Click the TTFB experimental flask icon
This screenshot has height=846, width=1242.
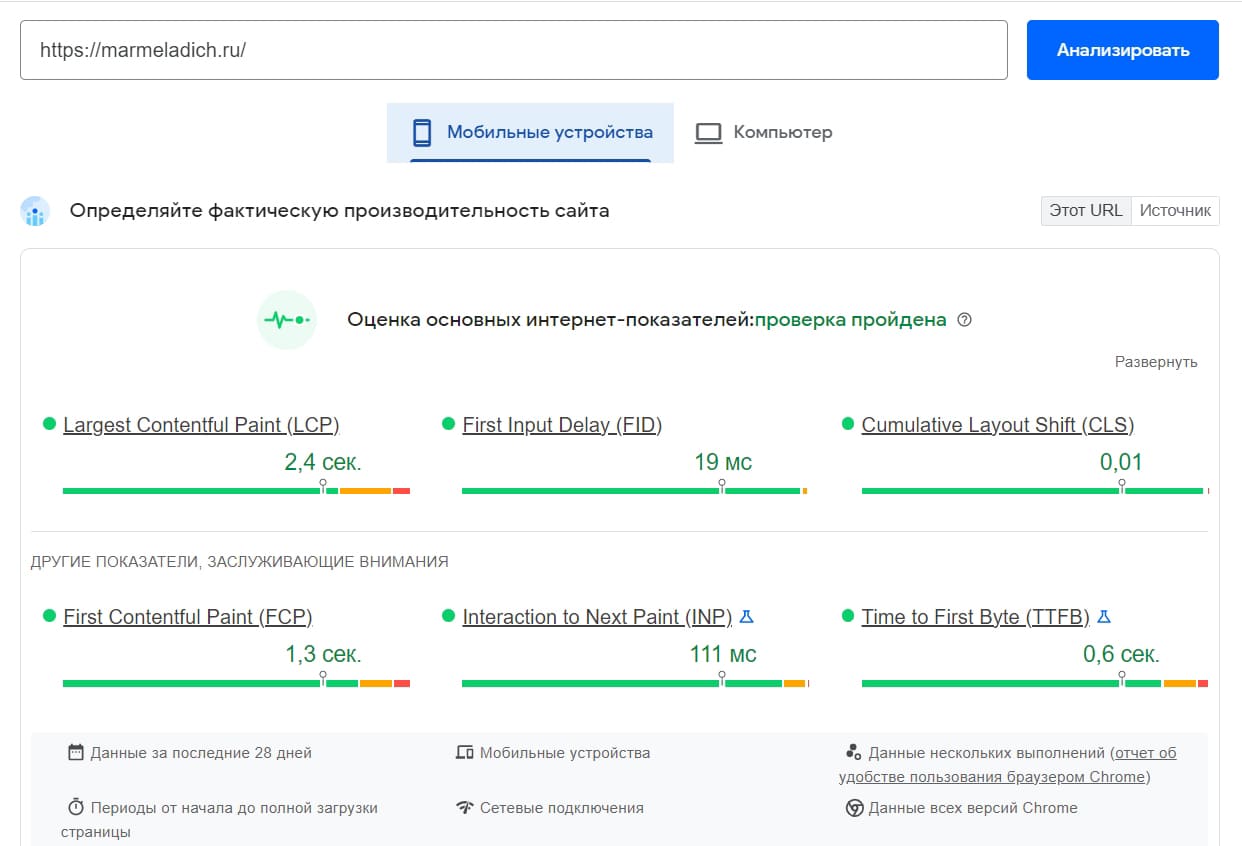tap(1104, 617)
